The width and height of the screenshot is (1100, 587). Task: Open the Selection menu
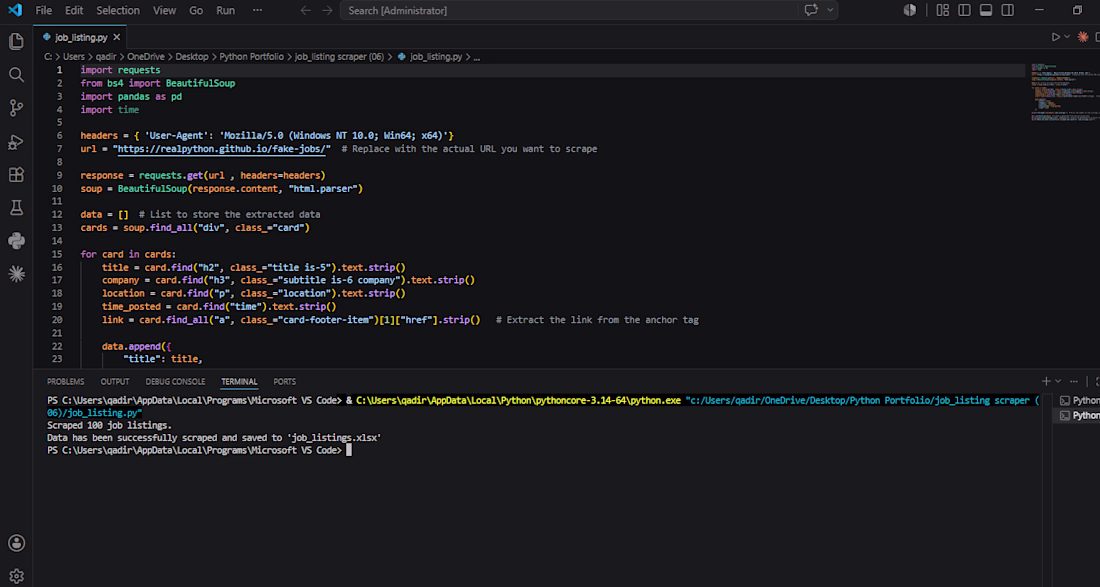tap(118, 11)
